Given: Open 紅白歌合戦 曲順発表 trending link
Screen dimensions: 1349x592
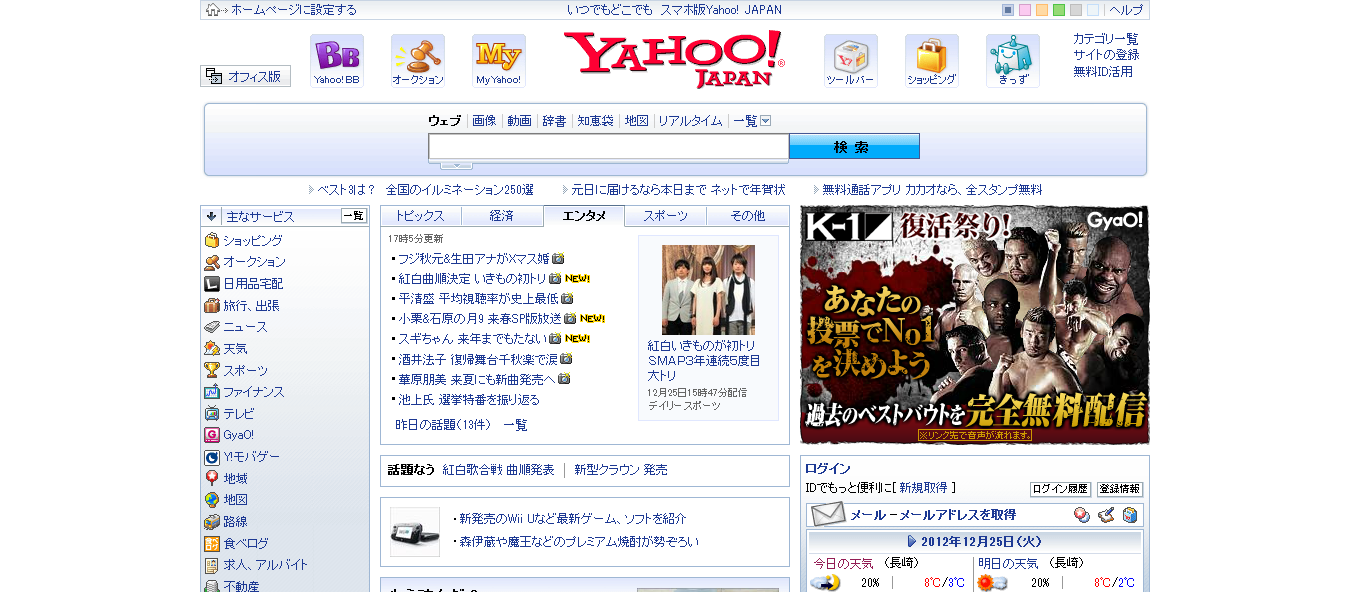Looking at the screenshot, I should (498, 469).
